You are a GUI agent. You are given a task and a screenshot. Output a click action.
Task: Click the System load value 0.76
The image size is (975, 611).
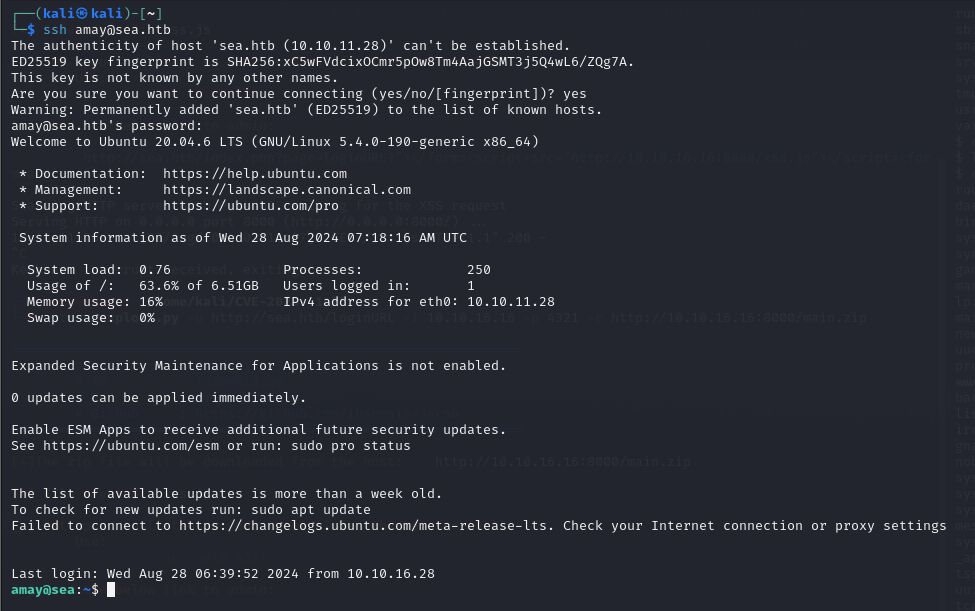(155, 270)
